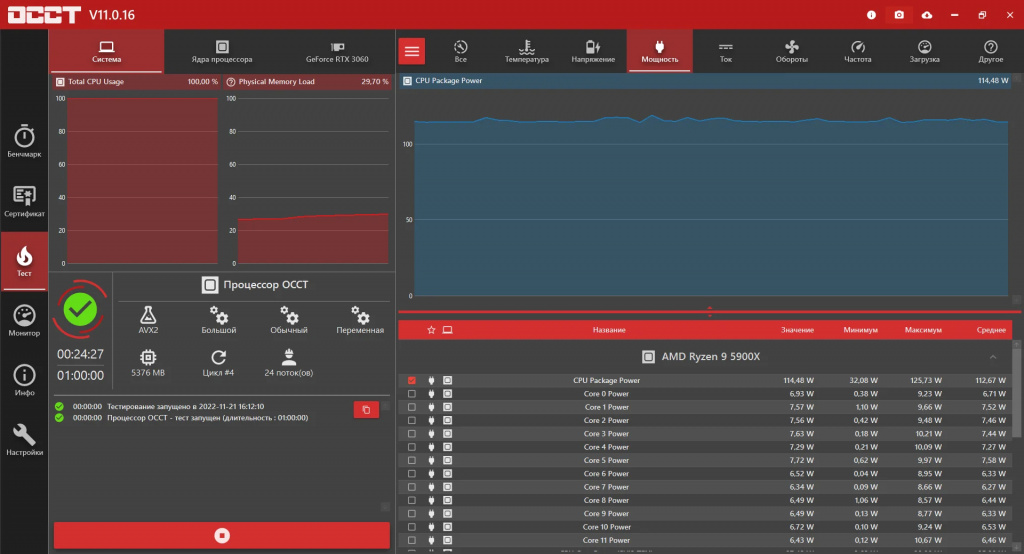This screenshot has width=1024, height=554.
Task: Open the red hamburger menu
Action: 411,51
